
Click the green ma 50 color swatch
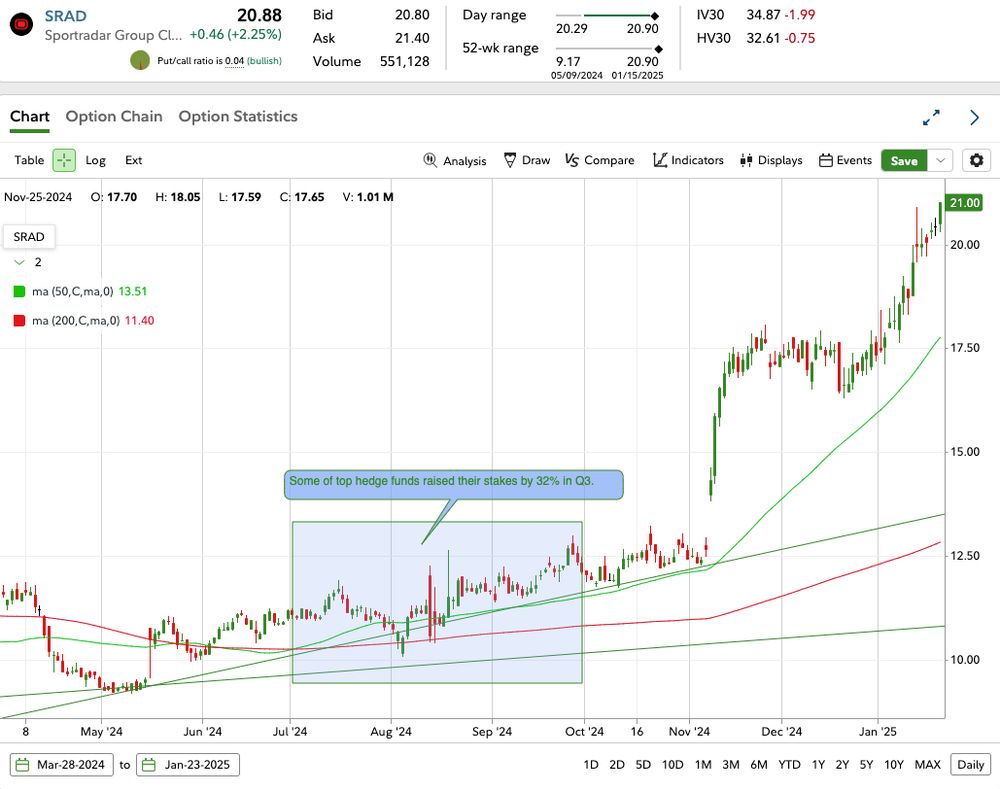19,291
